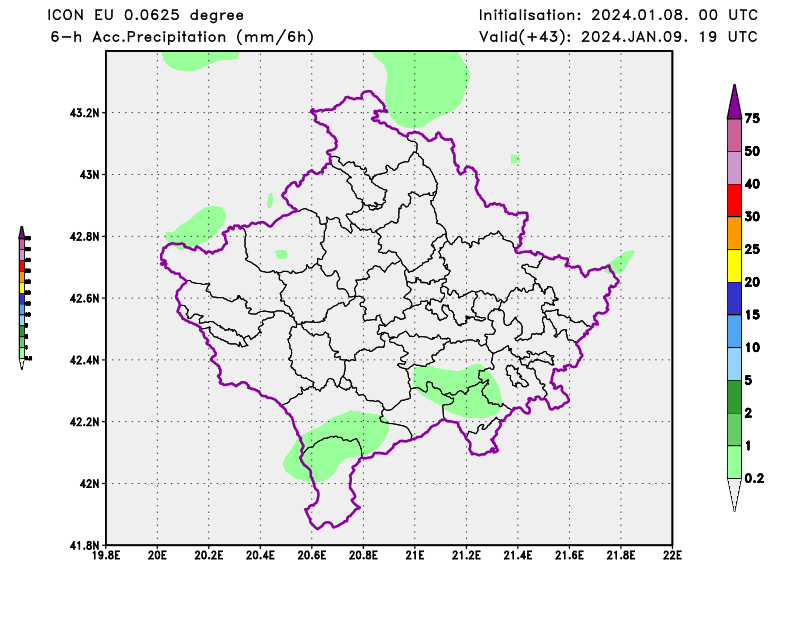Pick the dark blue 15–20 legend swatch

(x=734, y=299)
